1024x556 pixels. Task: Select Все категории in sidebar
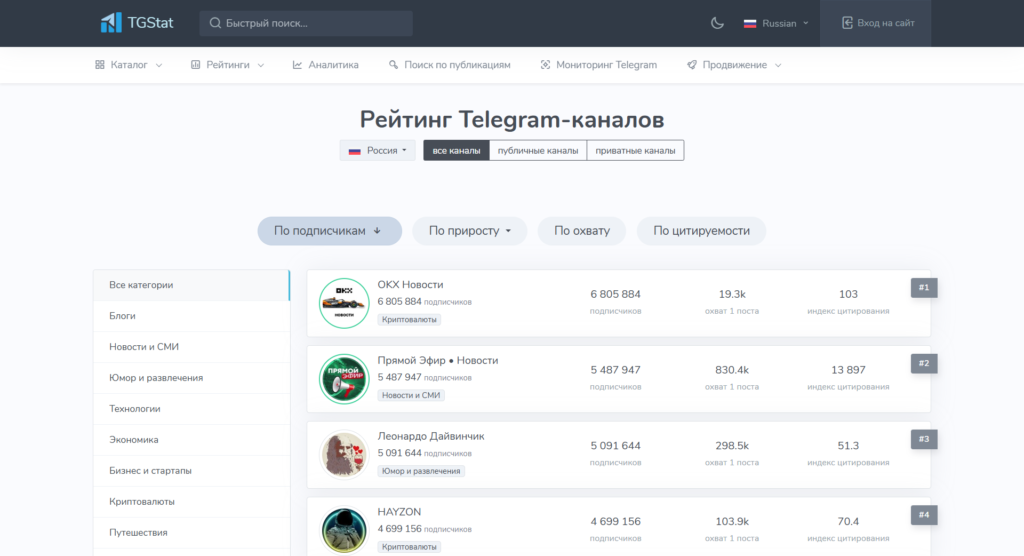coord(191,285)
